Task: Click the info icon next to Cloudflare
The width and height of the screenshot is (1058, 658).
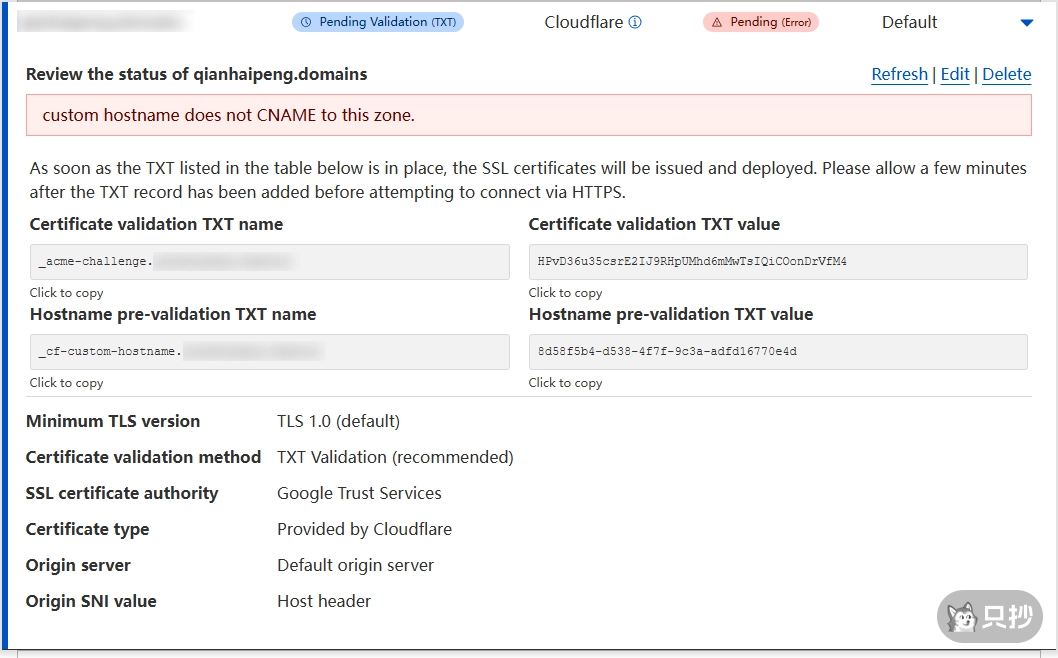Action: coord(635,22)
